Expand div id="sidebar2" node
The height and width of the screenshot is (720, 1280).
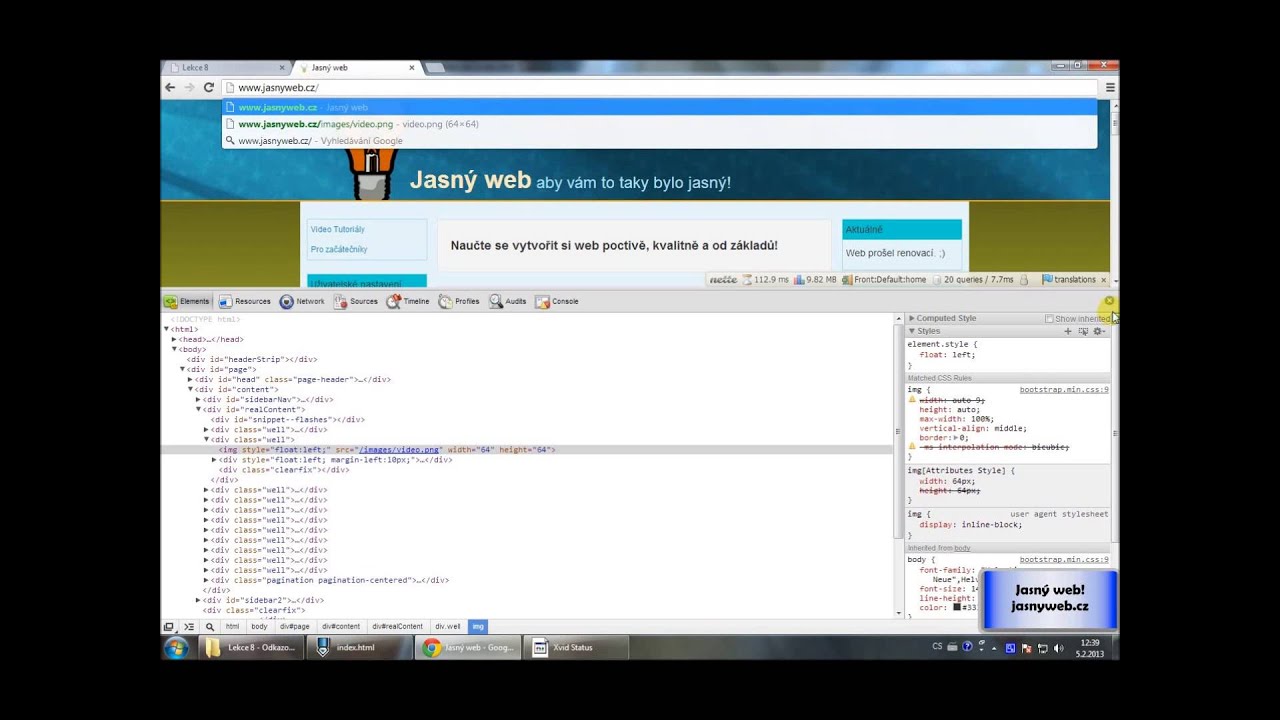coord(198,600)
